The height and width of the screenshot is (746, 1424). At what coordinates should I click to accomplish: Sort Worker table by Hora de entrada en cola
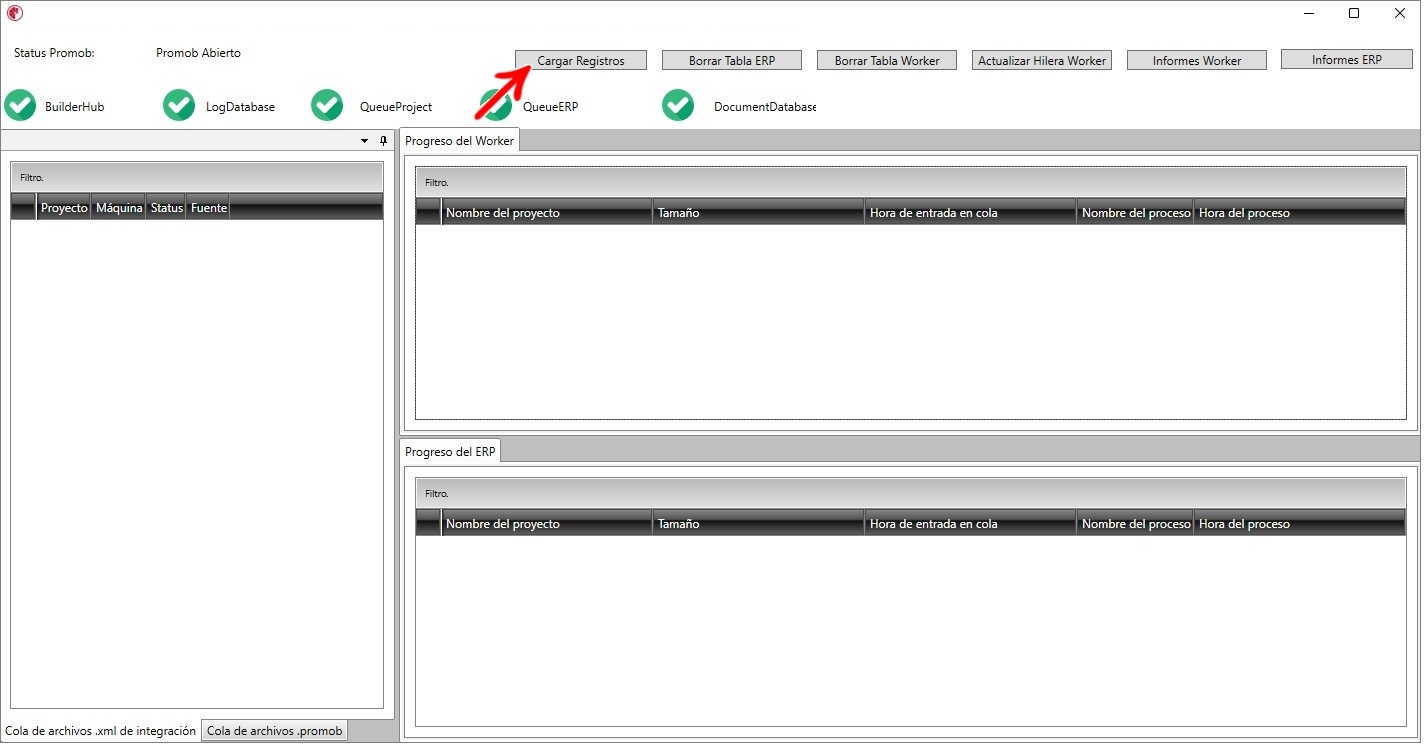971,212
